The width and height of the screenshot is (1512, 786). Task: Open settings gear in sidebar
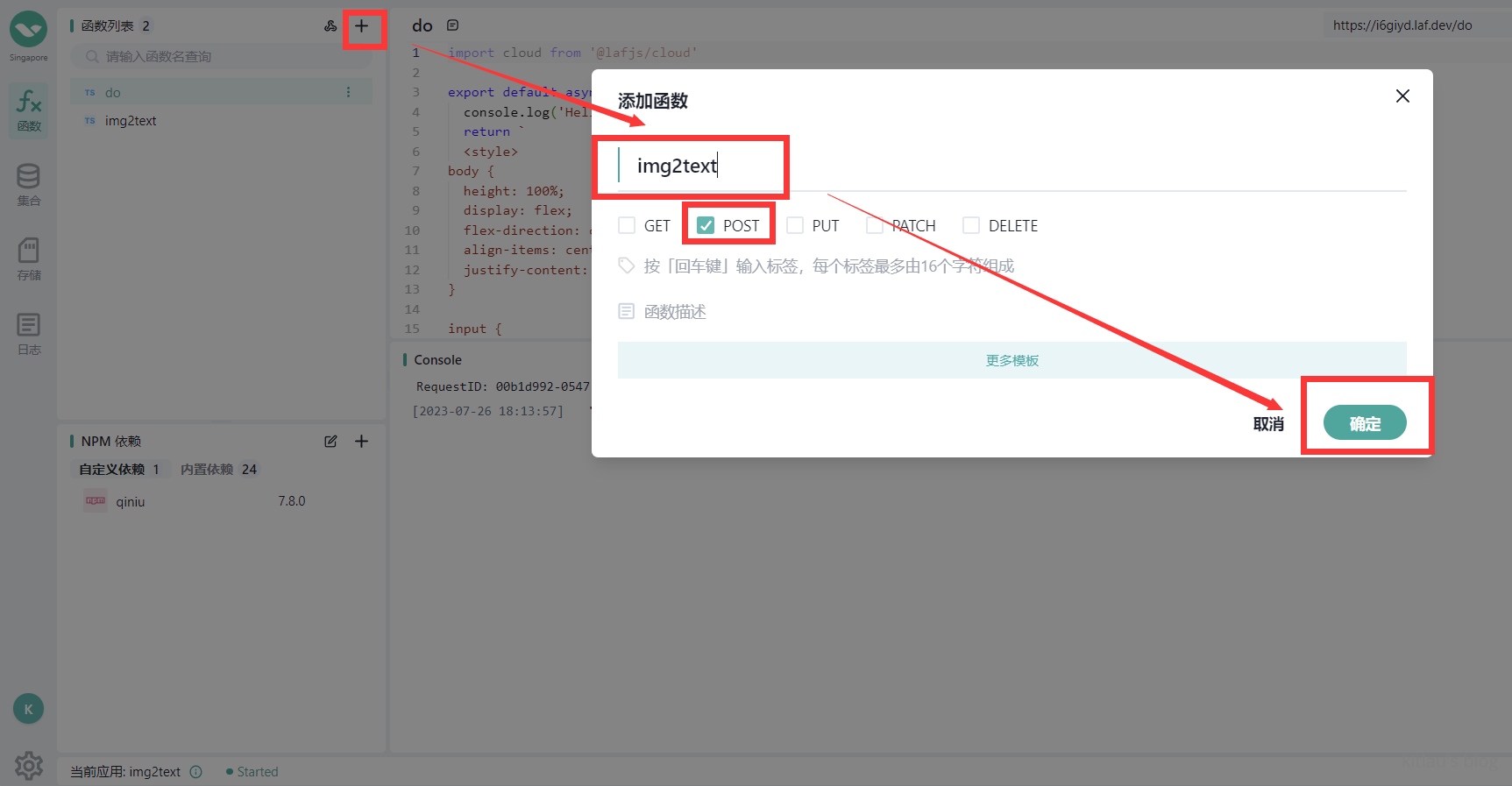click(29, 765)
